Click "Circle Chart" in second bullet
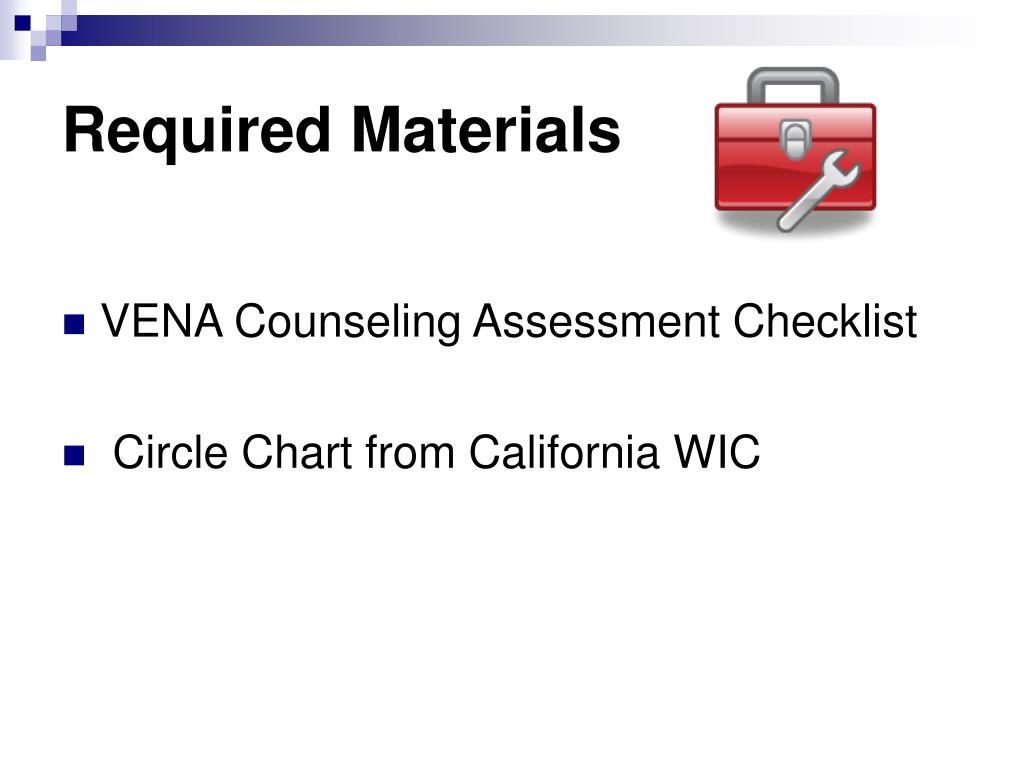 point(233,452)
